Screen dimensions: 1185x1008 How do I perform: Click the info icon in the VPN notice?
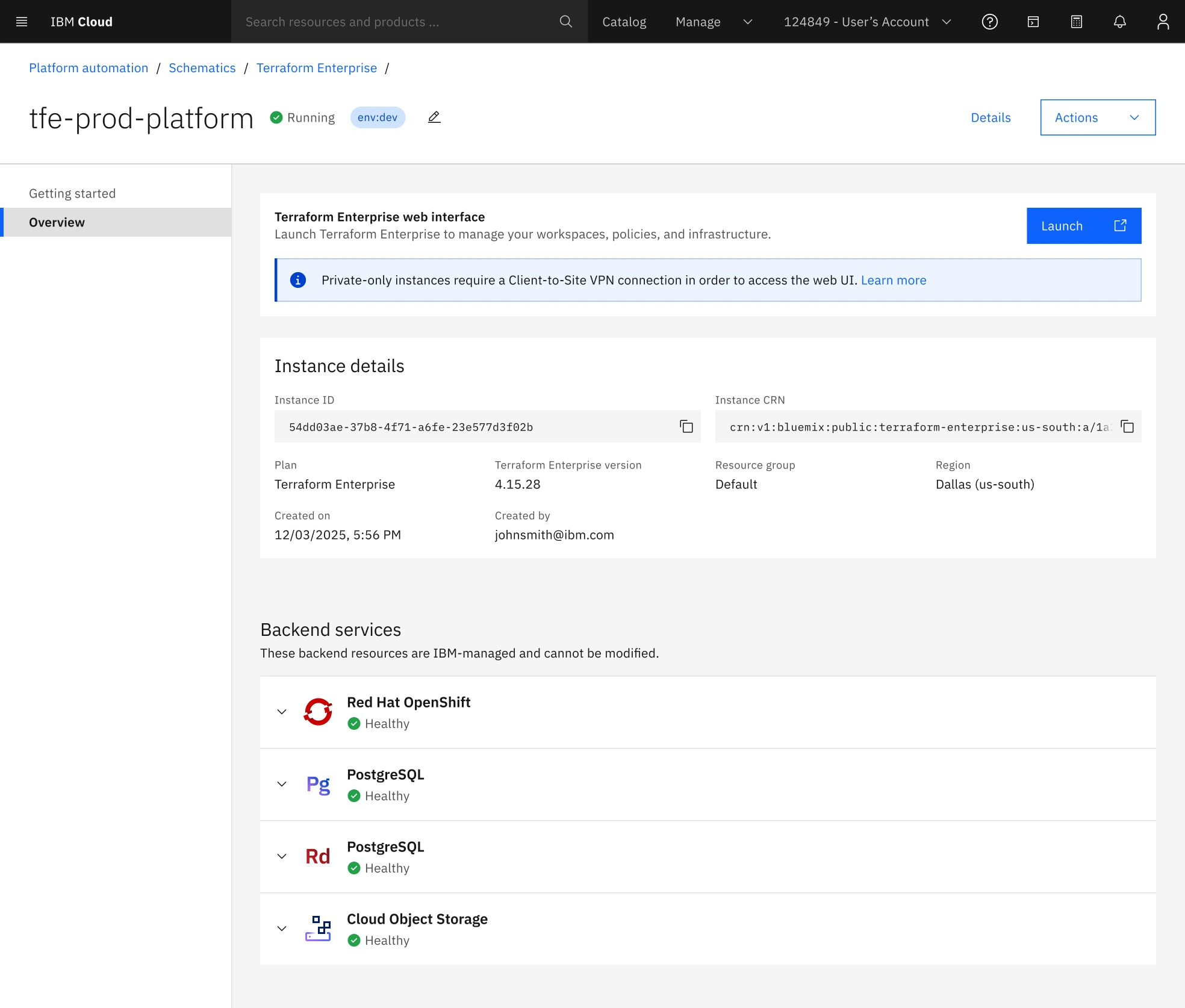pos(298,280)
